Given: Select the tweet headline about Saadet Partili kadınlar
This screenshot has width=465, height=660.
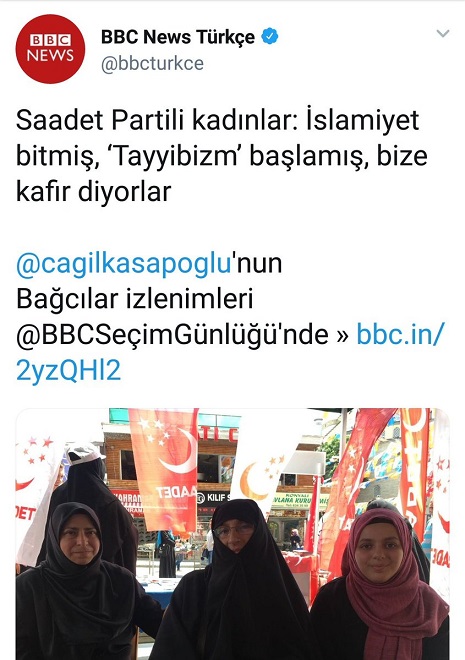Looking at the screenshot, I should click(x=222, y=156).
